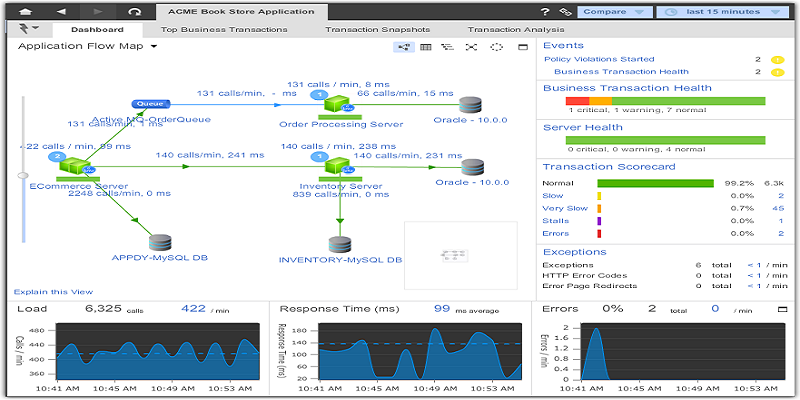The image size is (800, 400).
Task: Click the ECommerce Server tier count badge
Action: pyautogui.click(x=57, y=157)
